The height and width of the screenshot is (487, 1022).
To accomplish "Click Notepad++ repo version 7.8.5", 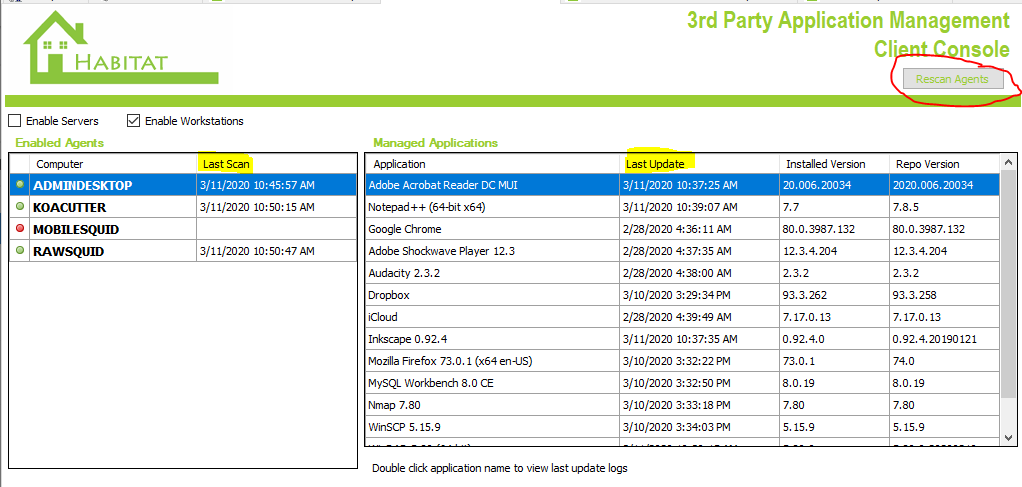I will click(x=905, y=207).
